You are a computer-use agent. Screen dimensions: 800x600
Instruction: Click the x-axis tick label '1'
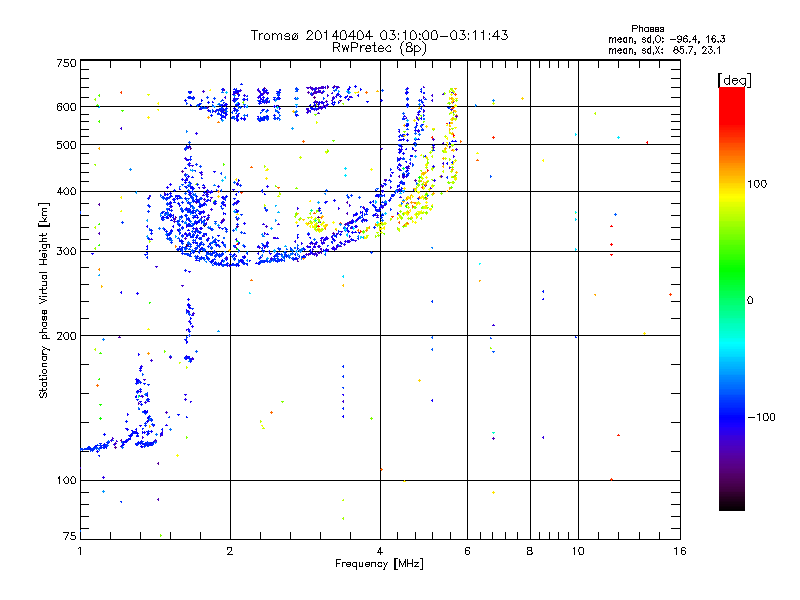80,551
